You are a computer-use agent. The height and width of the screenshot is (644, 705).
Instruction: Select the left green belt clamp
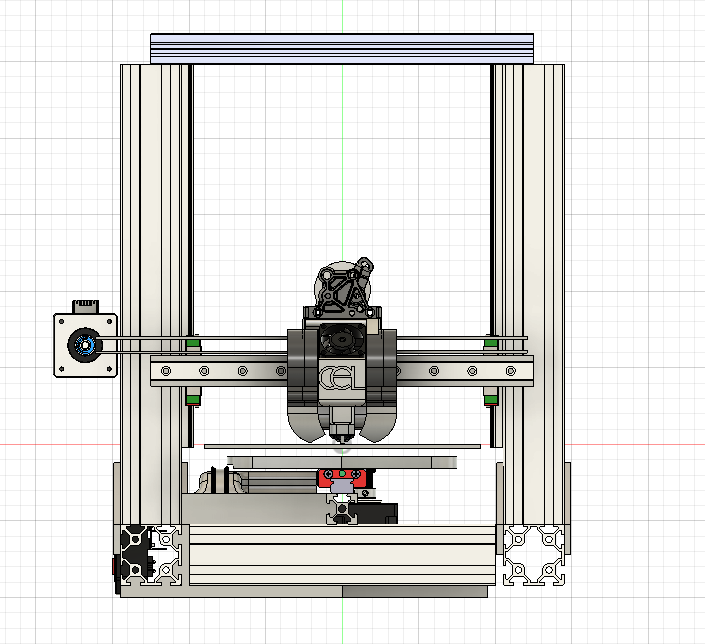pyautogui.click(x=193, y=346)
